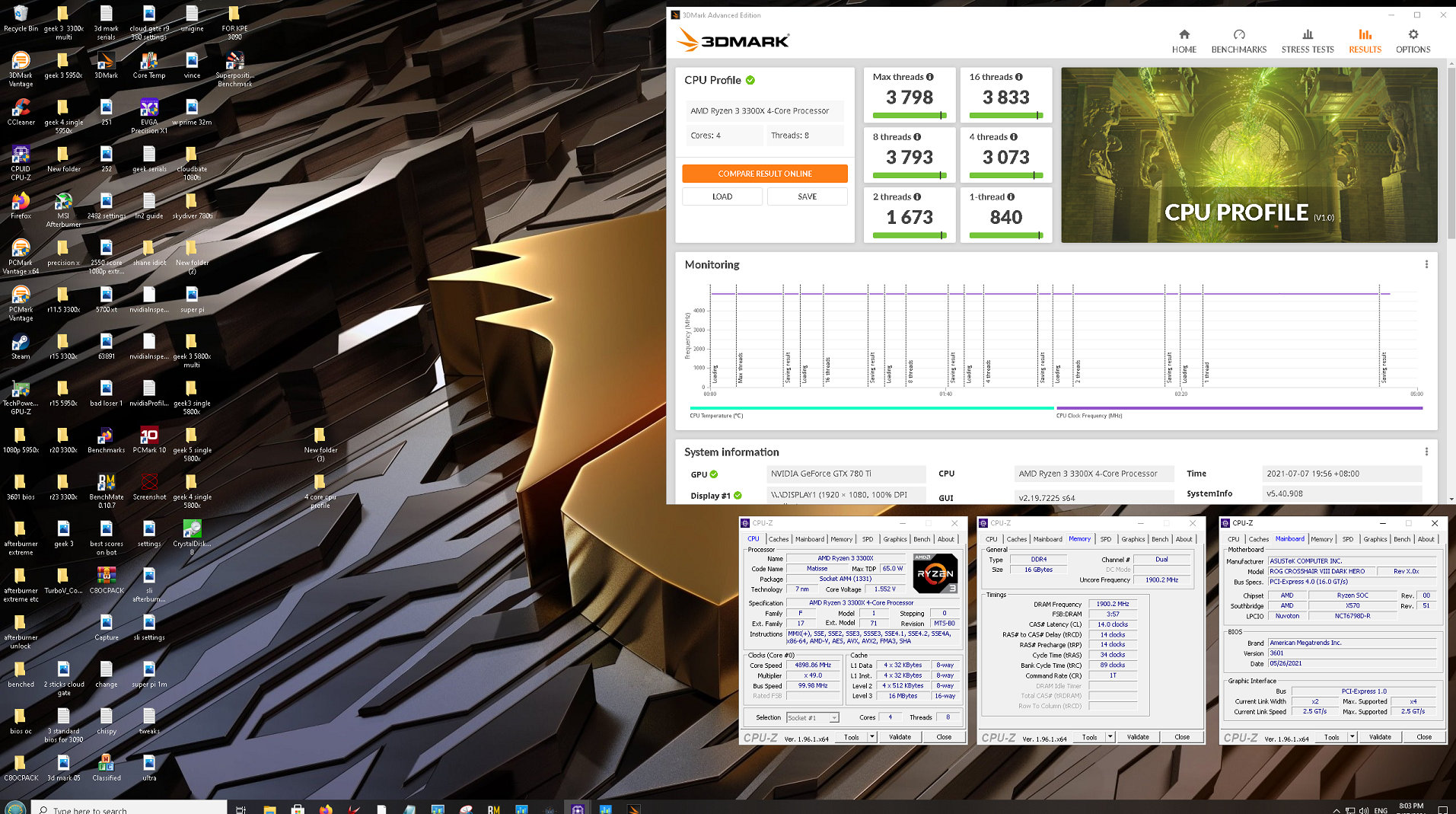Screen dimensions: 1456x814
Task: Open Core Temp desktop shortcut
Action: (149, 65)
